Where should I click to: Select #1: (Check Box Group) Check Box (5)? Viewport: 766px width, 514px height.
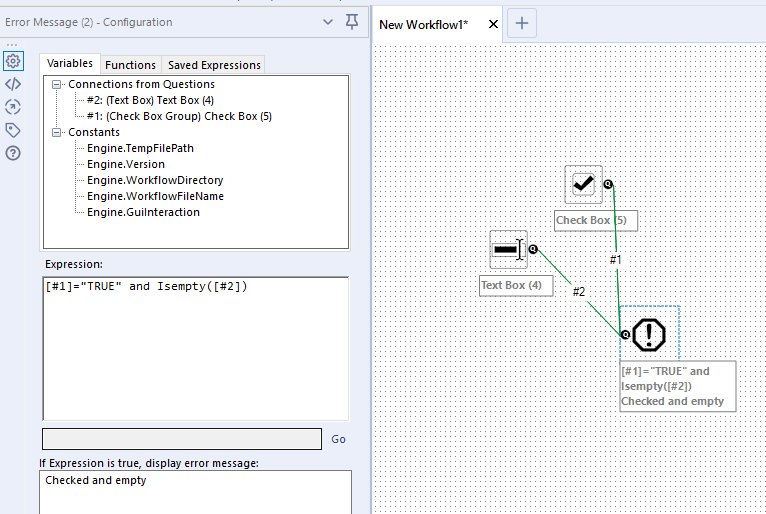(179, 116)
